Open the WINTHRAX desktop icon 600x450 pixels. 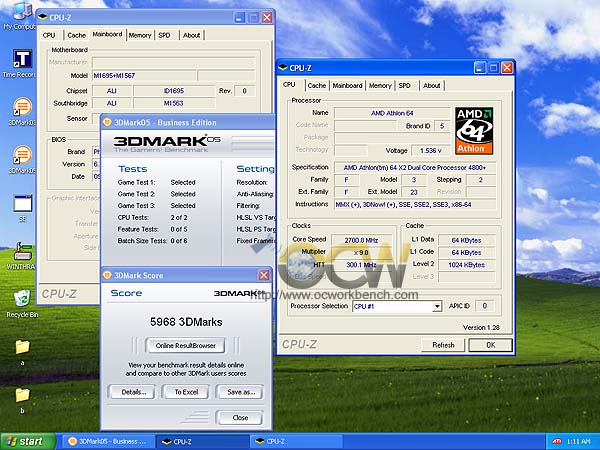tap(22, 256)
